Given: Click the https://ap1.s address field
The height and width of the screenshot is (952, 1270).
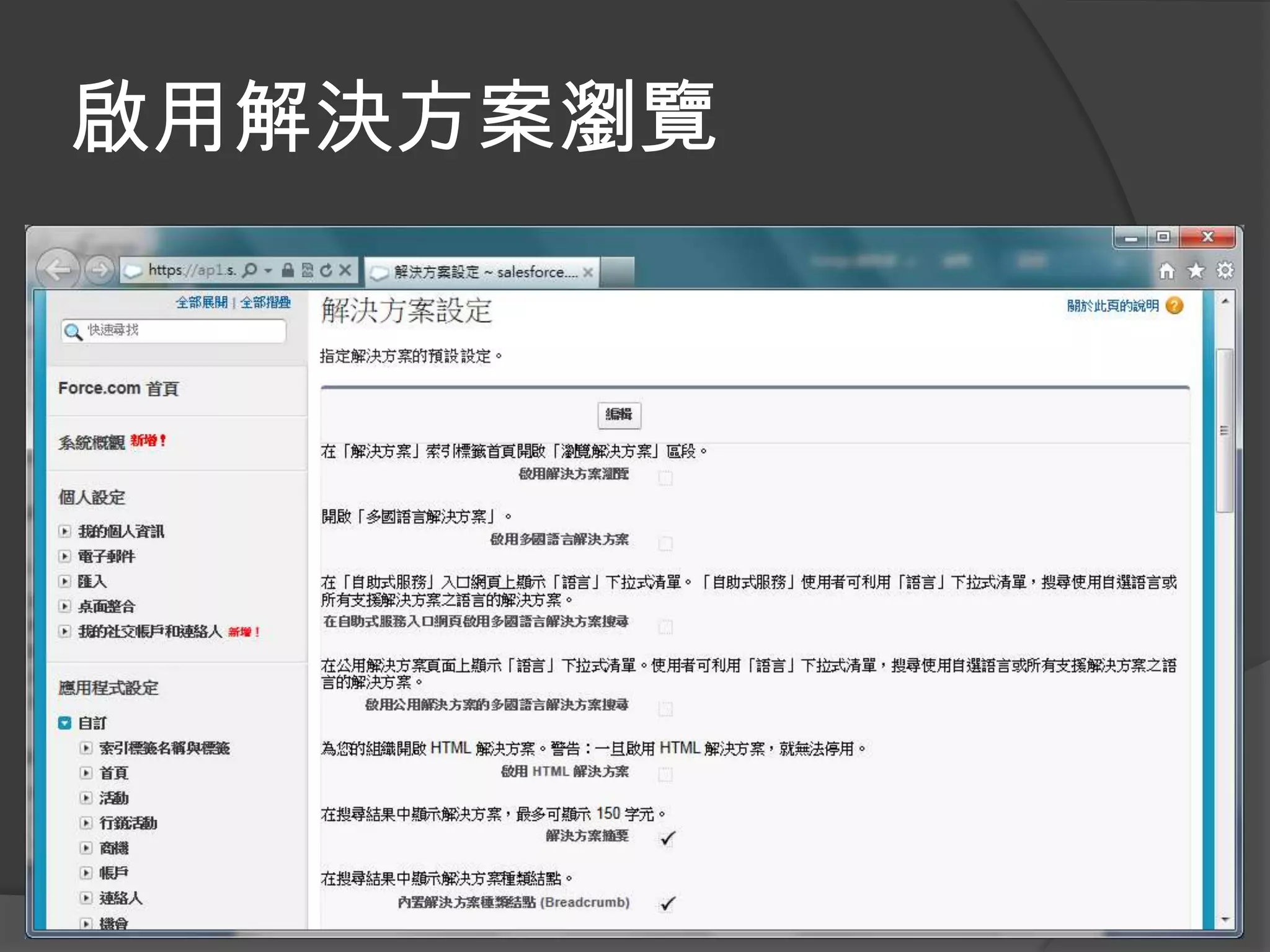Looking at the screenshot, I should (192, 270).
